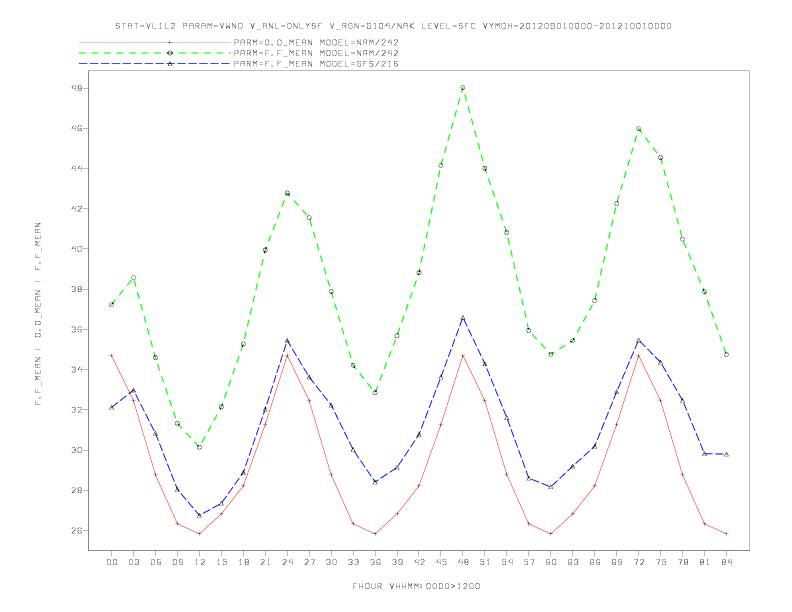The width and height of the screenshot is (792, 612).
Task: Click green series peak marker at hour 24
Action: click(287, 193)
